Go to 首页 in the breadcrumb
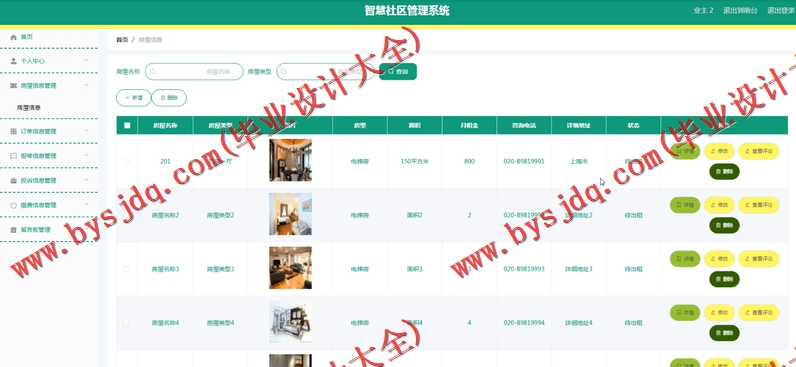Viewport: 796px width, 367px height. coord(122,40)
